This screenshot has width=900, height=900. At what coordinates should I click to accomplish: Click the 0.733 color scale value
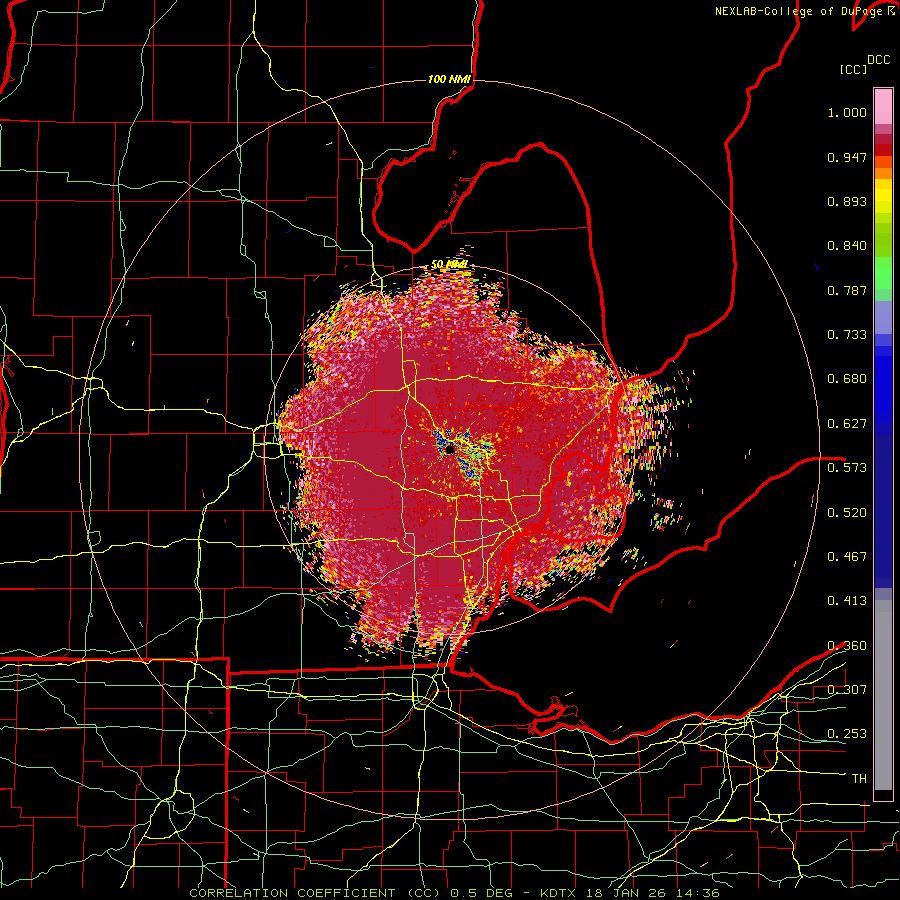847,335
